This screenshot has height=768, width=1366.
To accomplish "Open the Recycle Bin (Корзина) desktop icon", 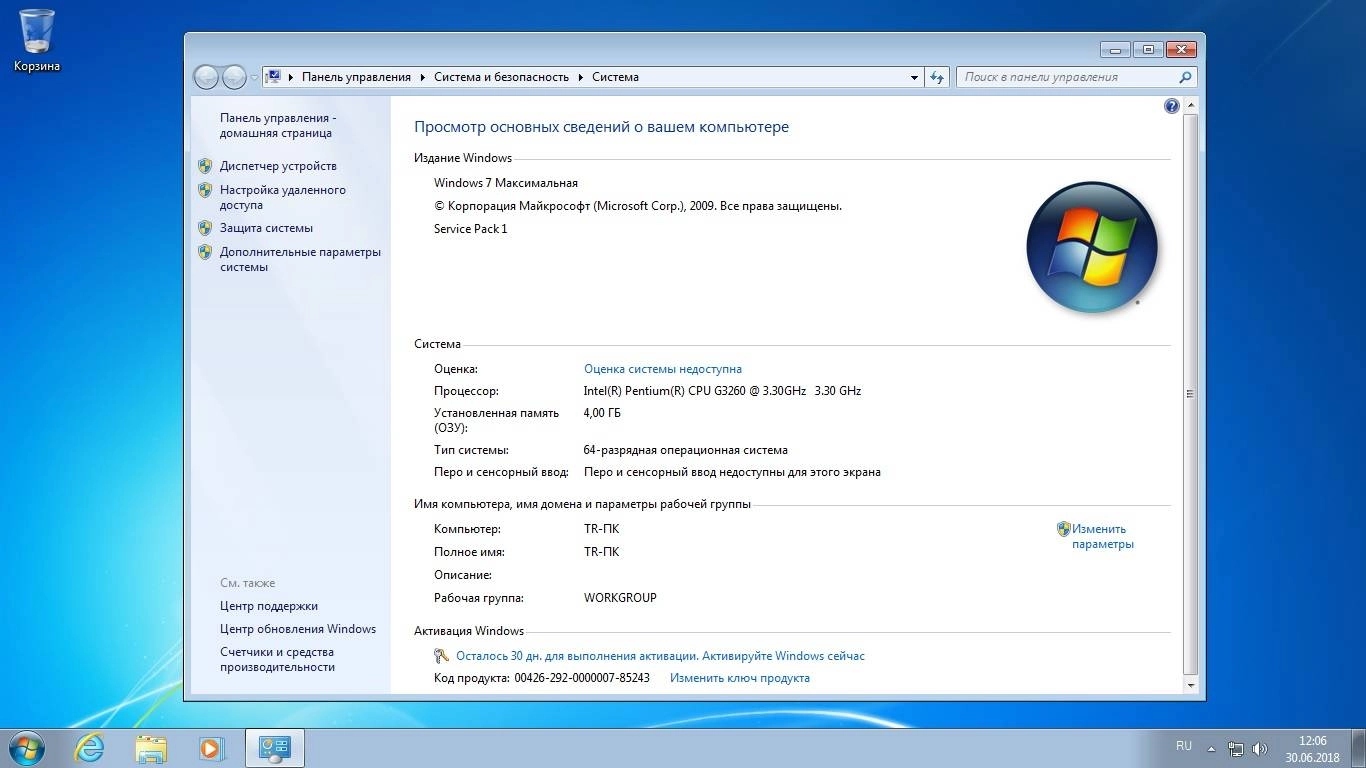I will 37,40.
